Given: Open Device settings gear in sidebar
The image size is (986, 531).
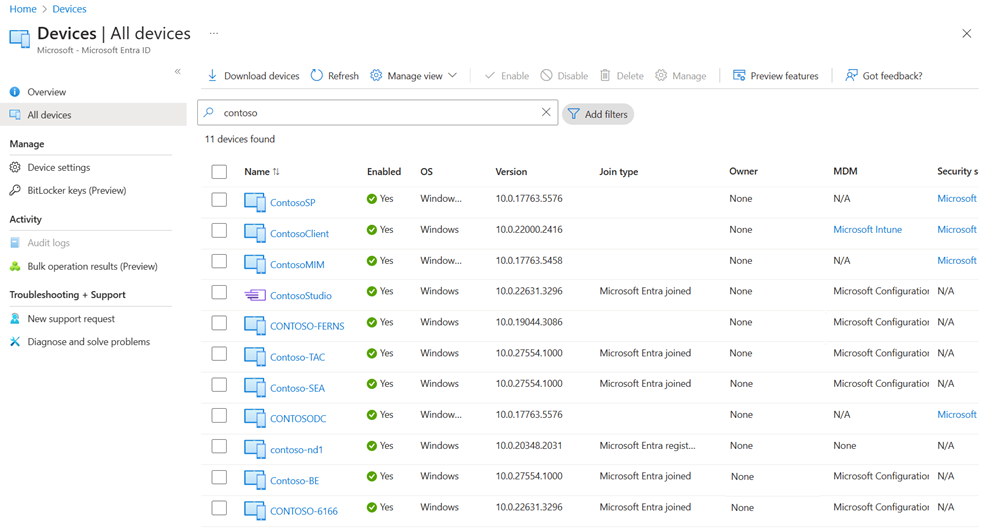Looking at the screenshot, I should click(x=15, y=168).
